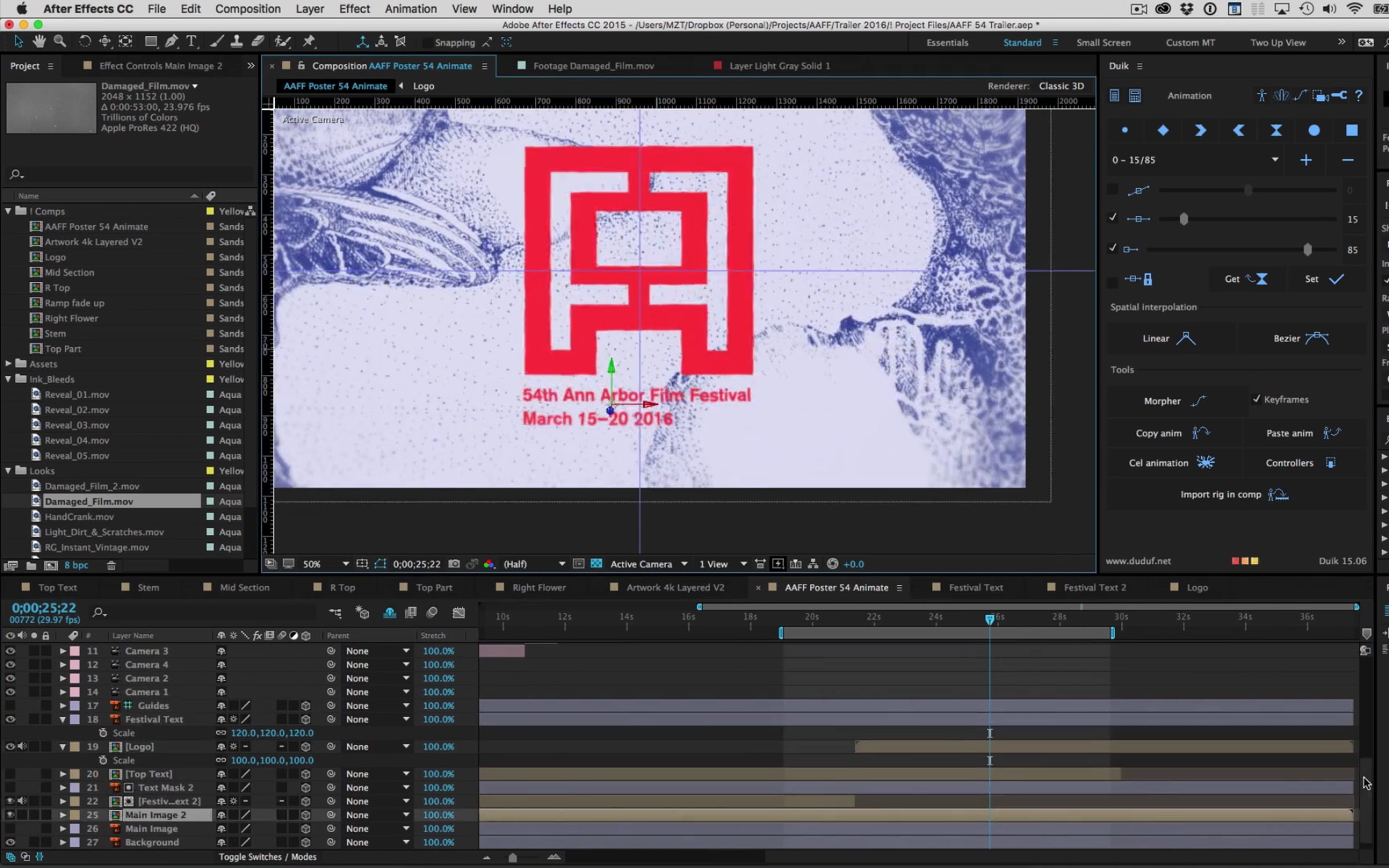The width and height of the screenshot is (1389, 868).
Task: Hide the Festival Text layer eye
Action: pos(10,719)
